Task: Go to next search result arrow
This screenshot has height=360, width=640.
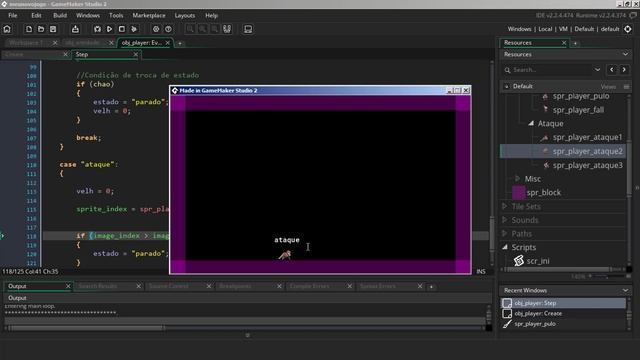Action: pyautogui.click(x=624, y=70)
